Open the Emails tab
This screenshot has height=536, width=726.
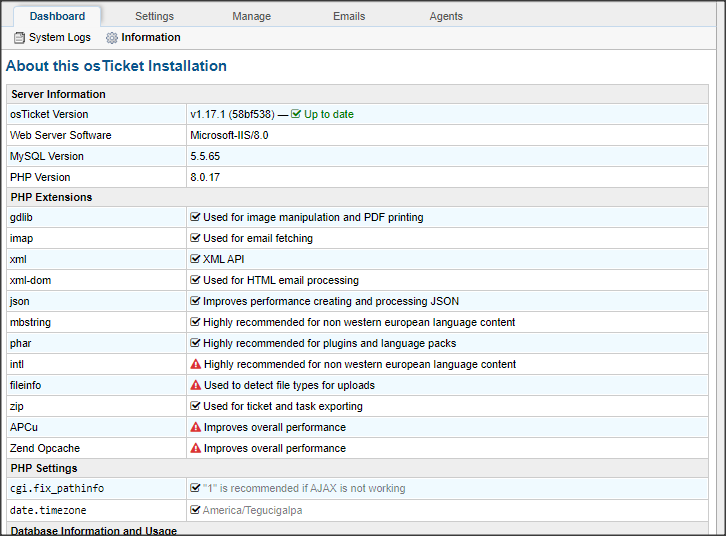click(x=349, y=17)
